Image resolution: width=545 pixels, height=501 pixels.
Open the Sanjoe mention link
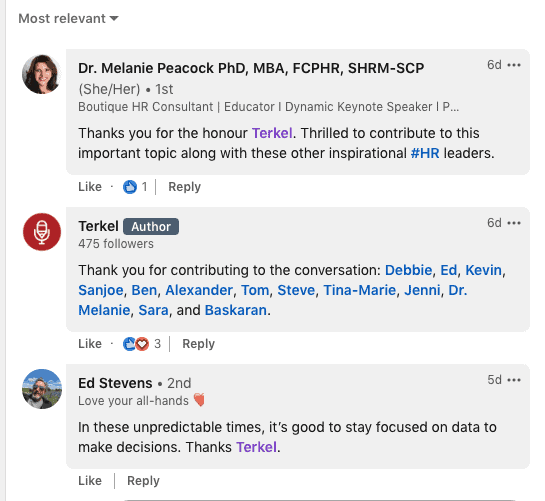pos(100,290)
